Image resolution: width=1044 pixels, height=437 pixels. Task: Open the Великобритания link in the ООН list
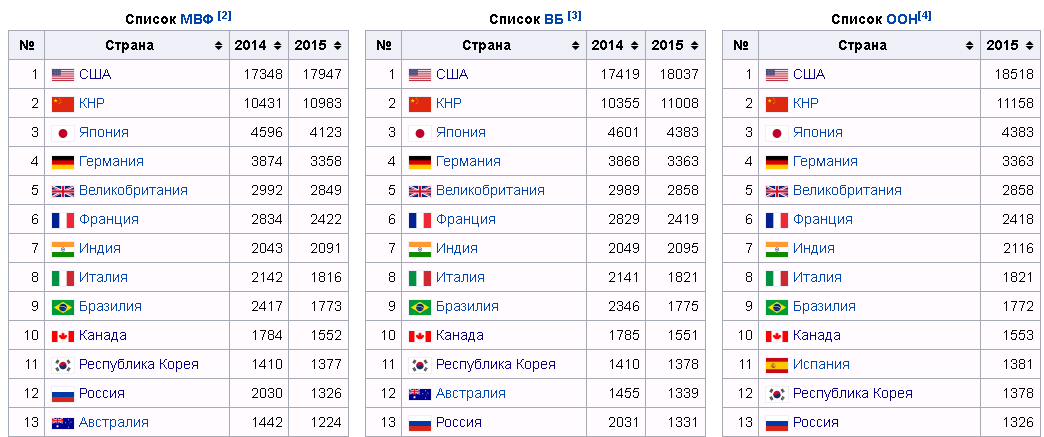point(848,191)
